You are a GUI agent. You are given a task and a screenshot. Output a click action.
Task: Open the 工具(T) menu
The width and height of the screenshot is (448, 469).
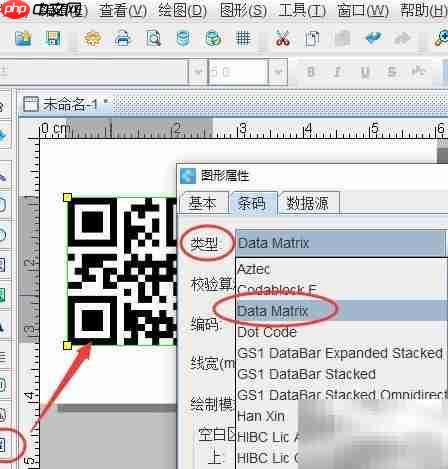302,11
